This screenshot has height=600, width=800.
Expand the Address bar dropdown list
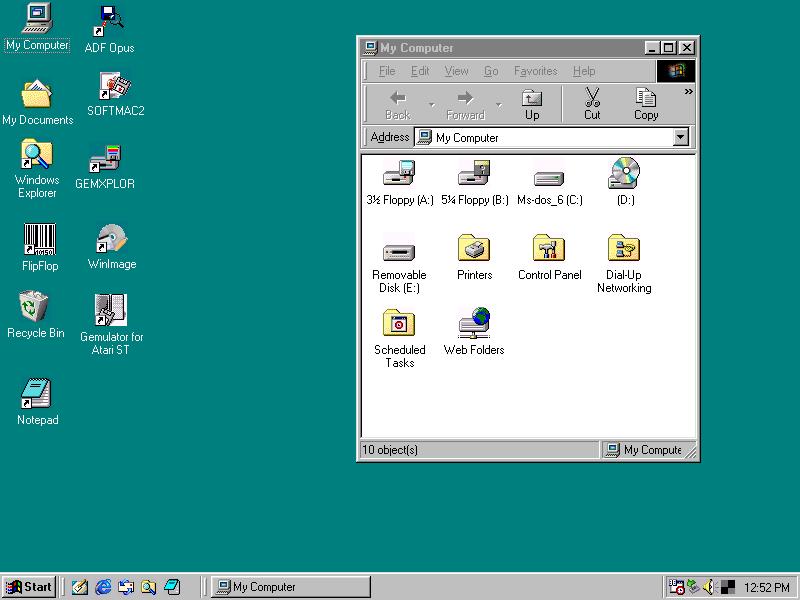click(x=681, y=137)
